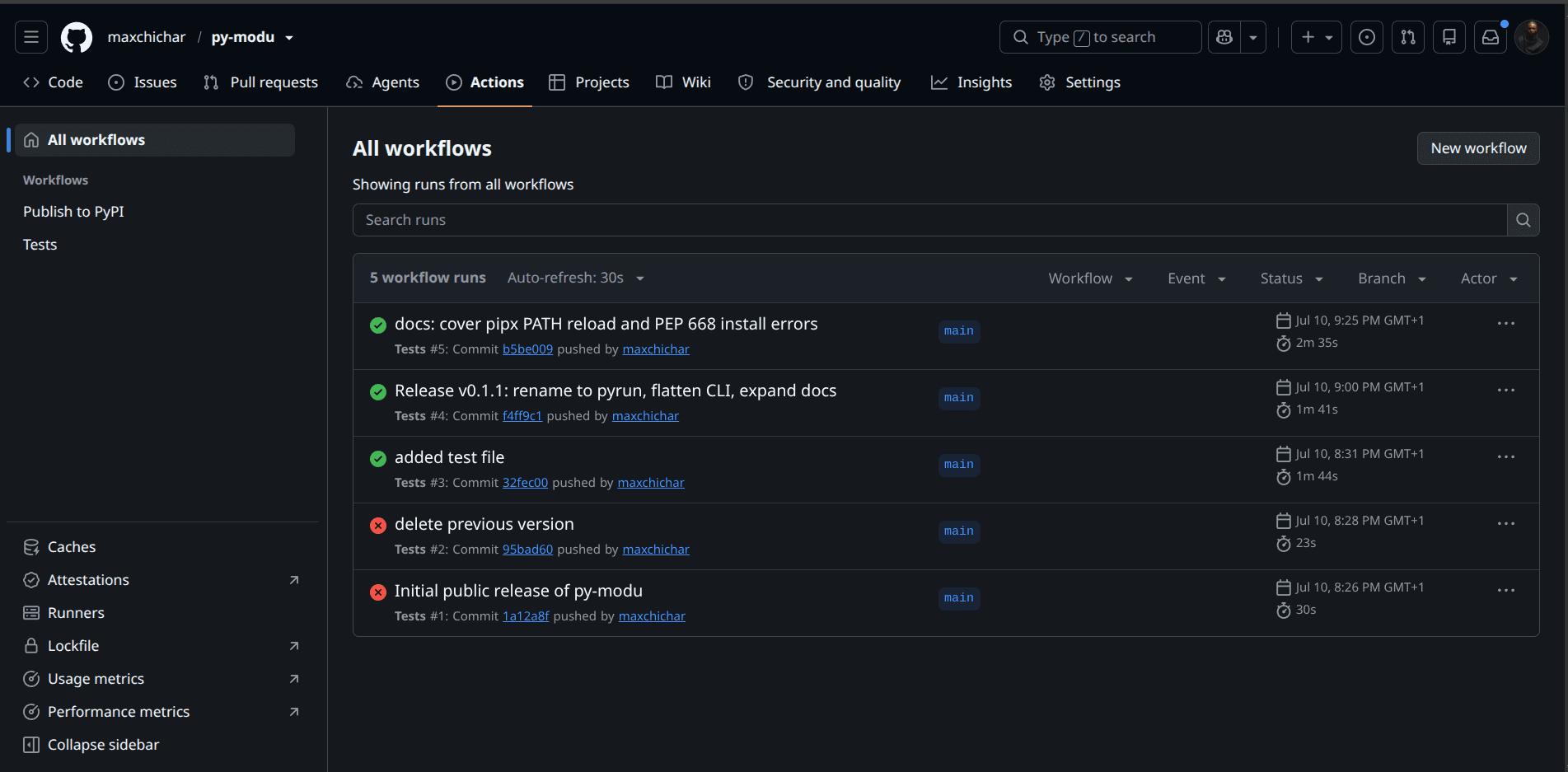The height and width of the screenshot is (772, 1568).
Task: Open the Pull requests tab
Action: [260, 82]
